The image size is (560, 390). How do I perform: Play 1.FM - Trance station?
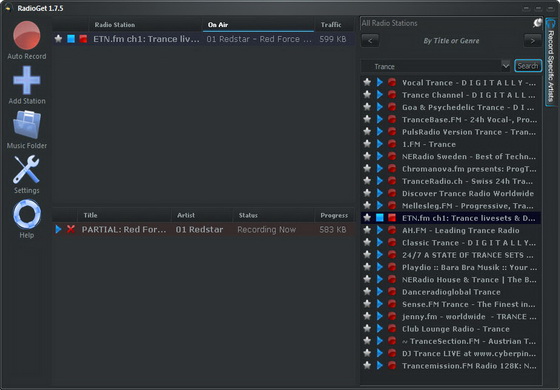pyautogui.click(x=380, y=144)
